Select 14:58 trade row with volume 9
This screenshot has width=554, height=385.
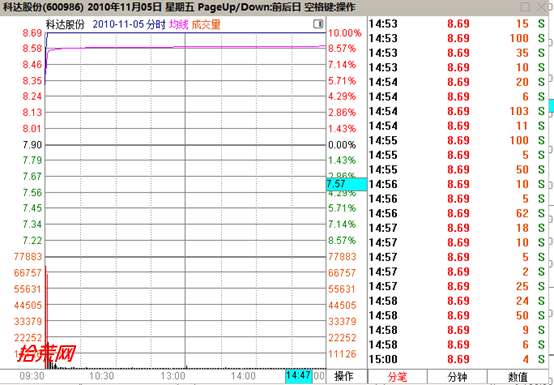(x=457, y=330)
